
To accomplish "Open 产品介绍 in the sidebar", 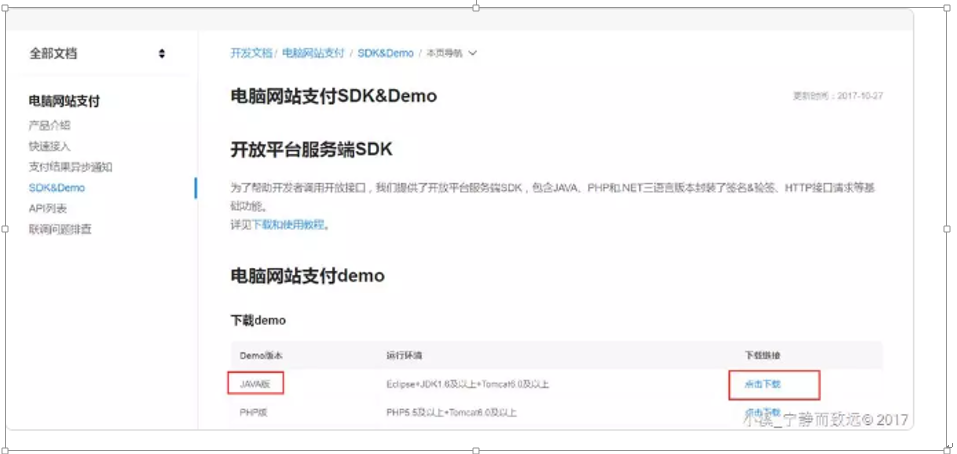I will (x=49, y=126).
